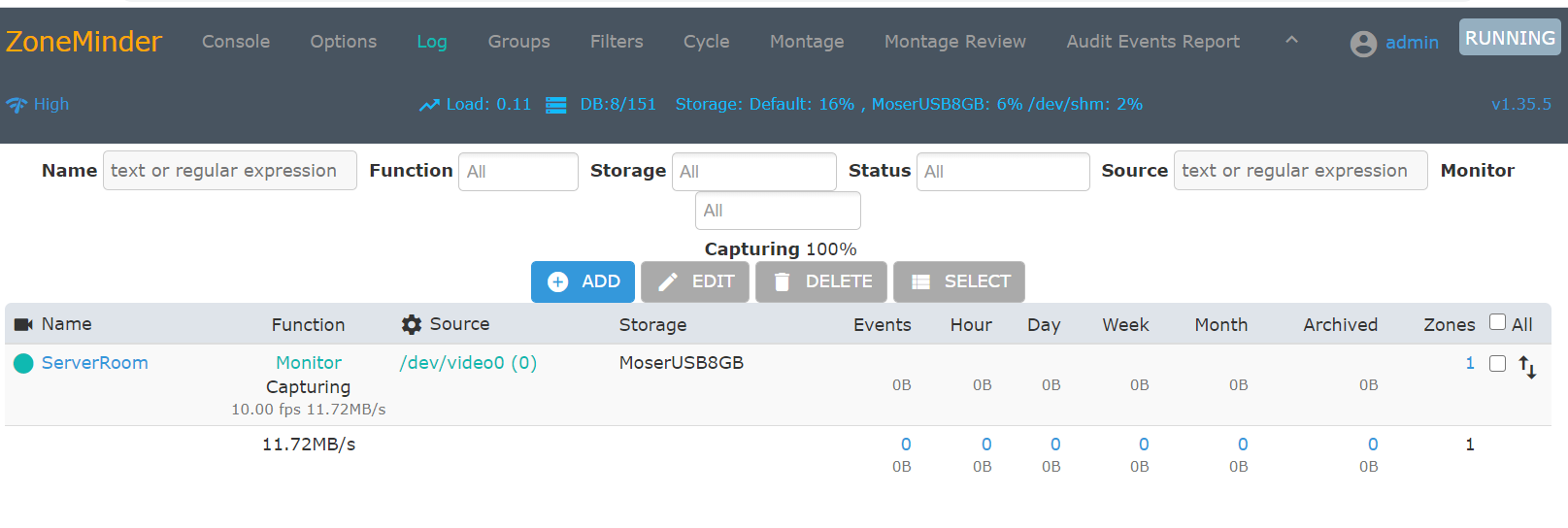The image size is (1568, 528).
Task: Click the MoserUSB8GB storage cell
Action: [x=682, y=362]
